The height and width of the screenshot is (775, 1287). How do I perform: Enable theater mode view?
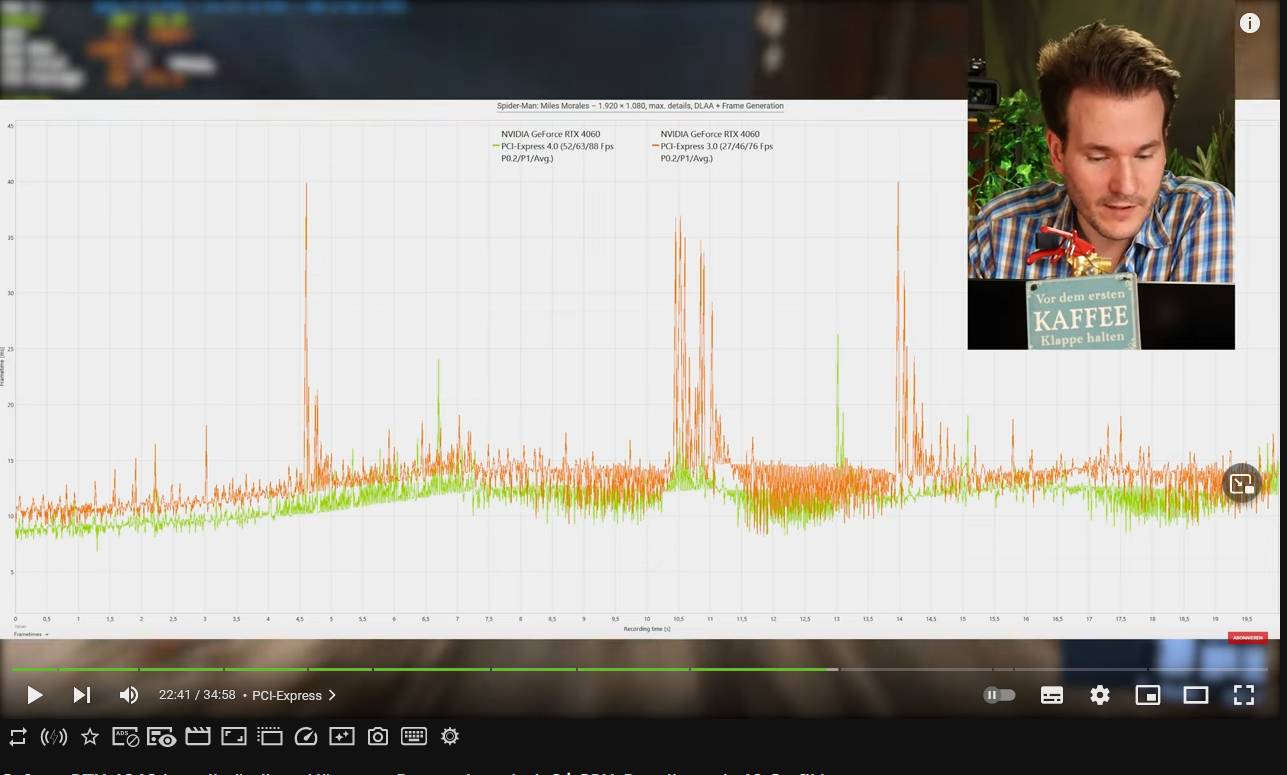click(1196, 695)
